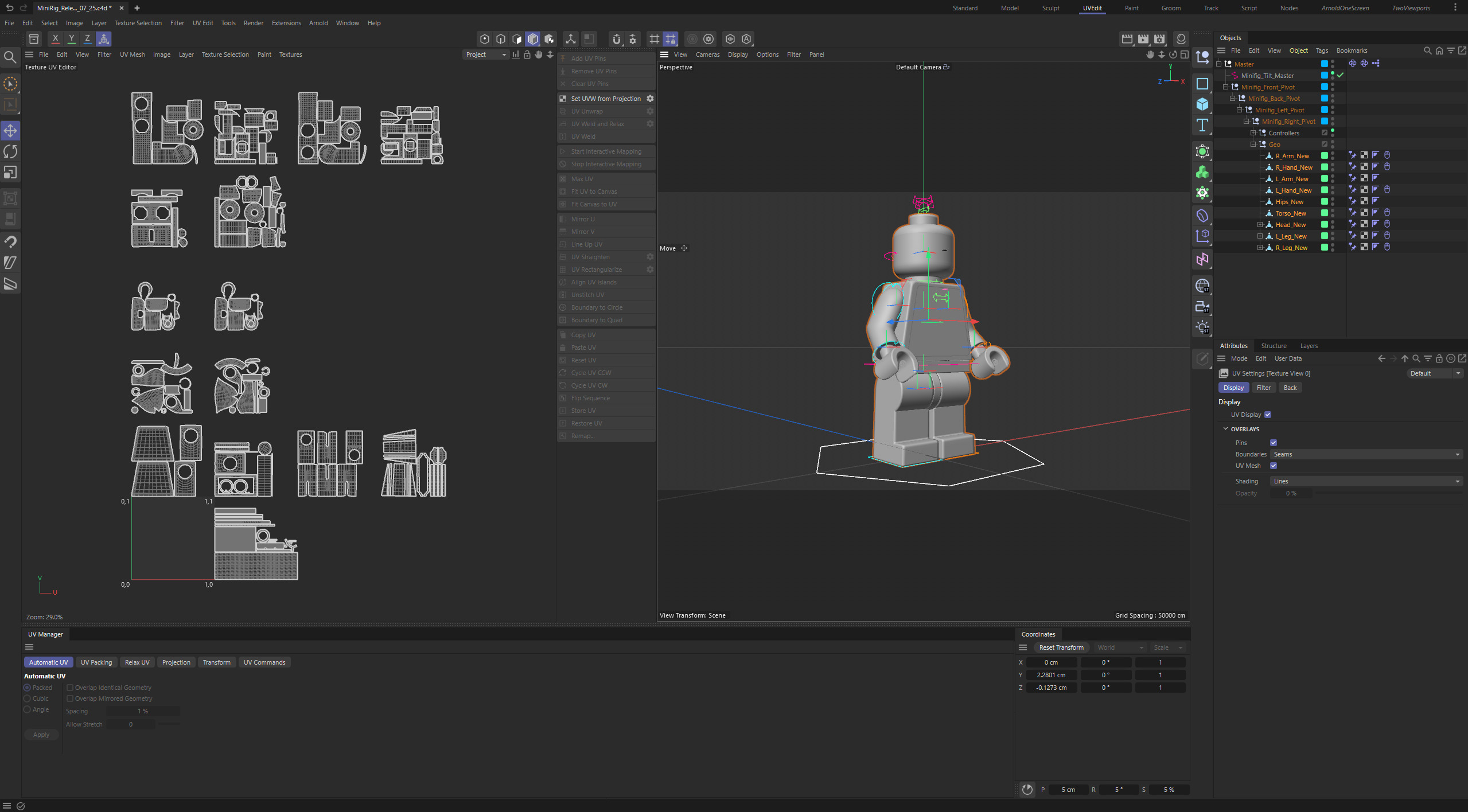1468x812 pixels.
Task: Click Objects panel home icon
Action: pyautogui.click(x=1439, y=50)
